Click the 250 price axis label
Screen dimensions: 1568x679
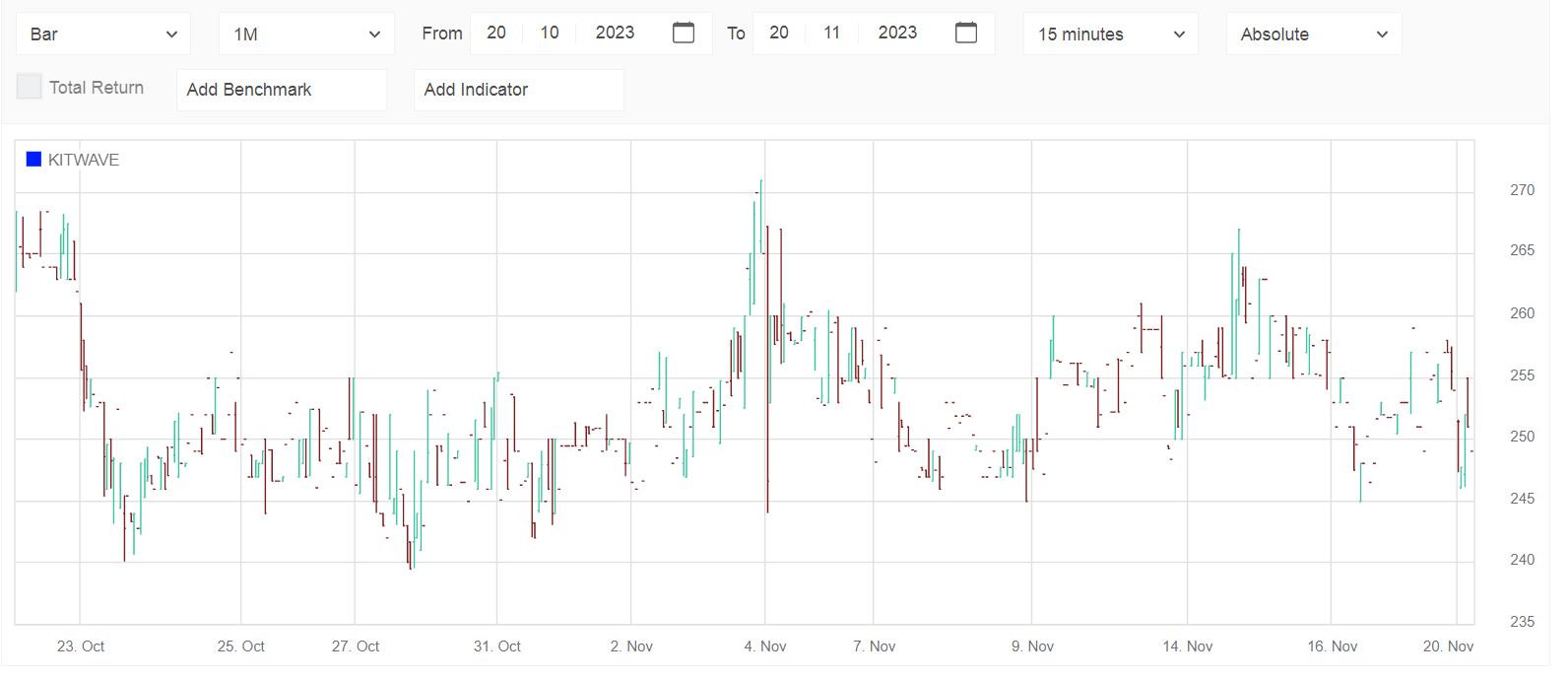pyautogui.click(x=1523, y=437)
